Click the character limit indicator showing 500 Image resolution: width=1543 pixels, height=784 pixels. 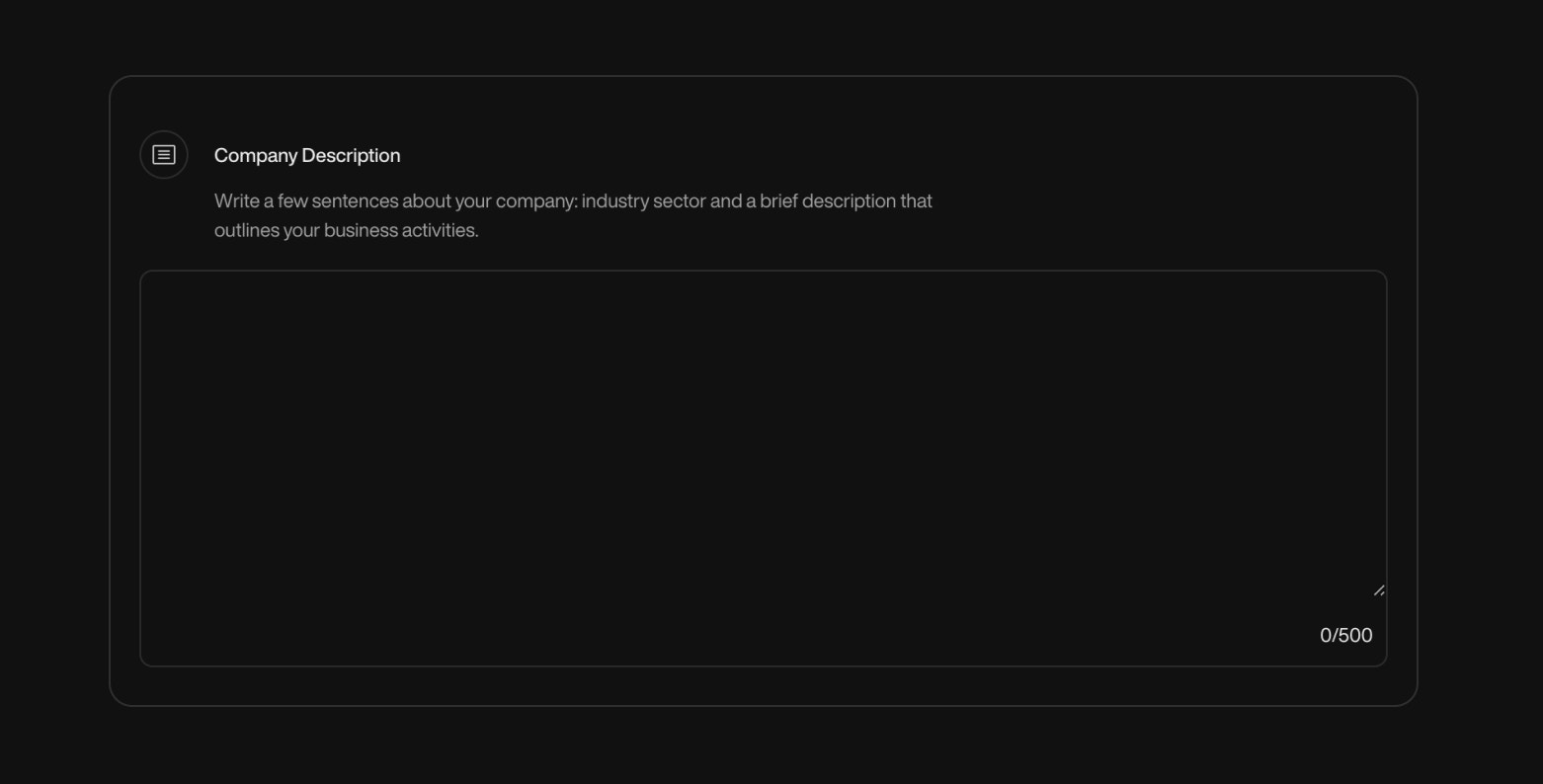click(x=1345, y=635)
